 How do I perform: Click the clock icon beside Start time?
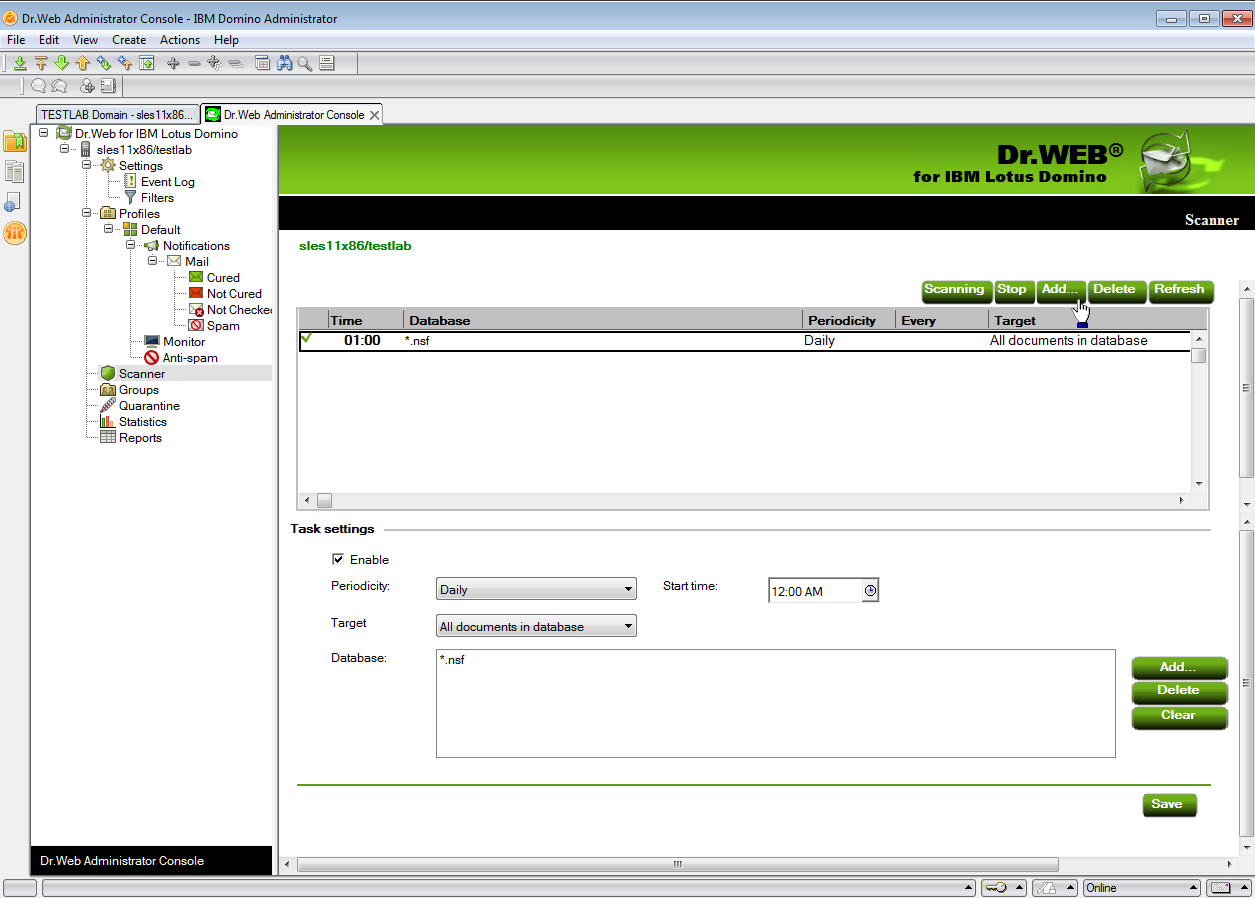870,591
